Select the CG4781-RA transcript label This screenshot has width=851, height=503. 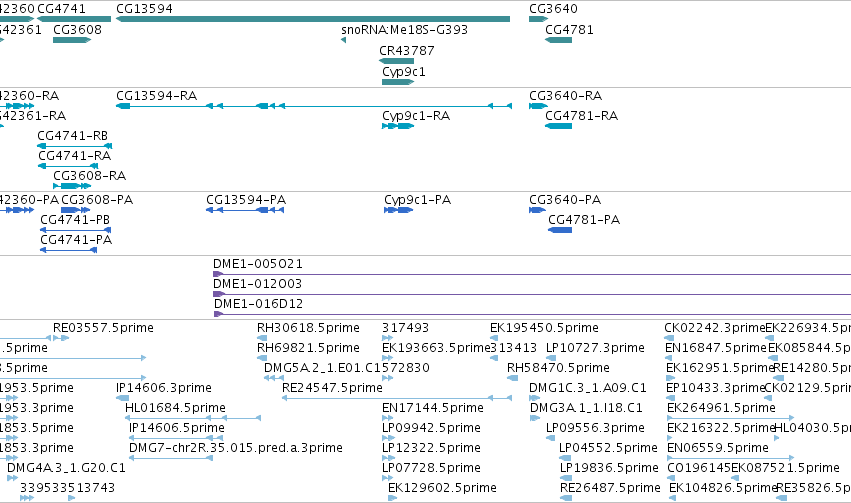pos(582,116)
